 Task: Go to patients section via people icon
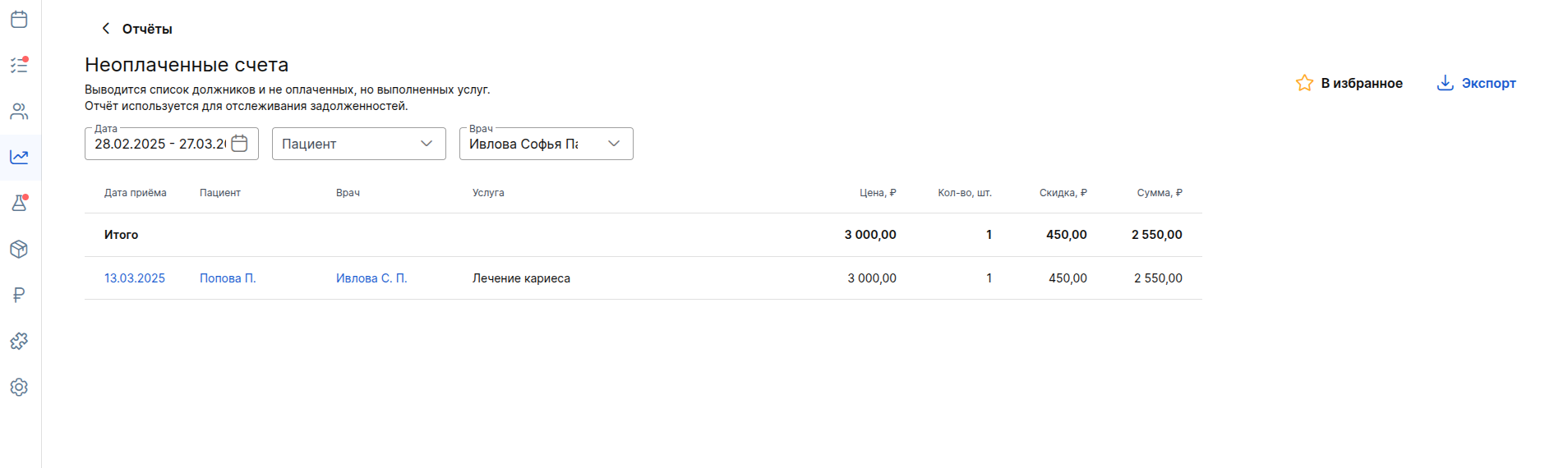(19, 111)
